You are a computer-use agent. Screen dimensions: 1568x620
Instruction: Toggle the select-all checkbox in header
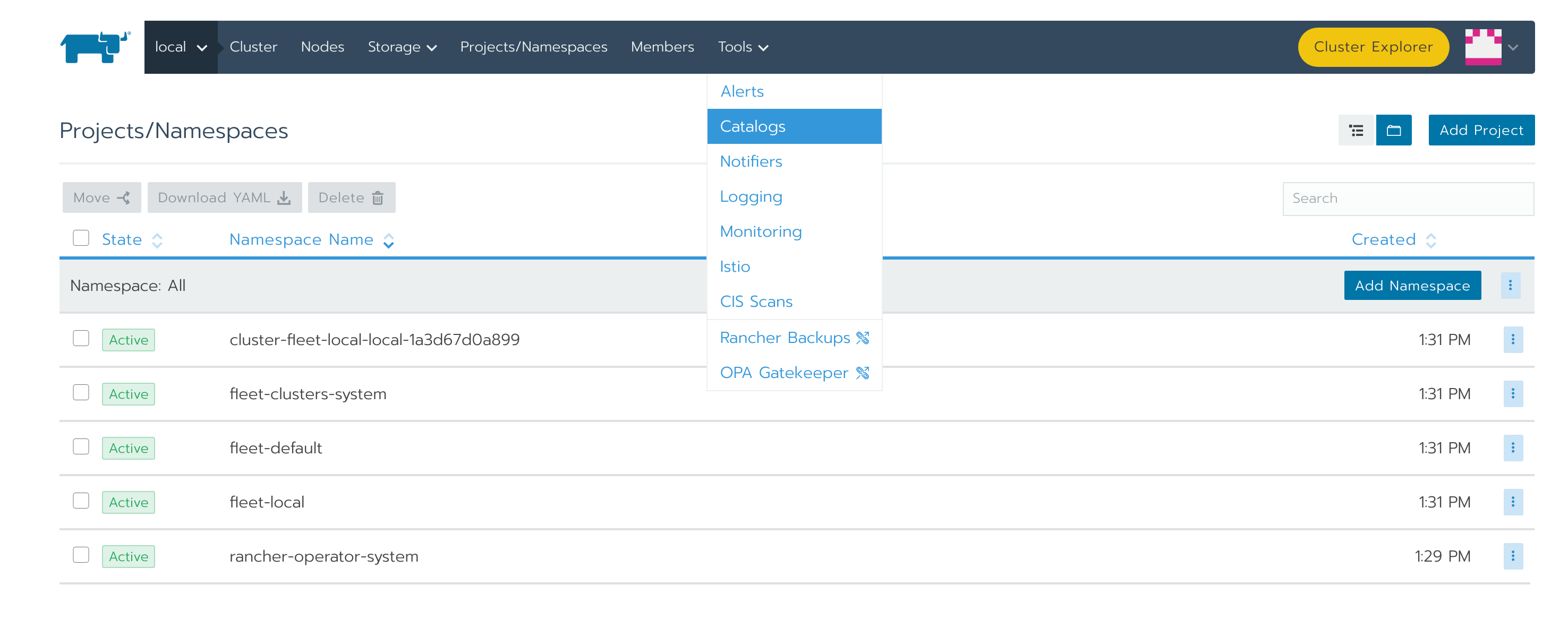pyautogui.click(x=81, y=238)
